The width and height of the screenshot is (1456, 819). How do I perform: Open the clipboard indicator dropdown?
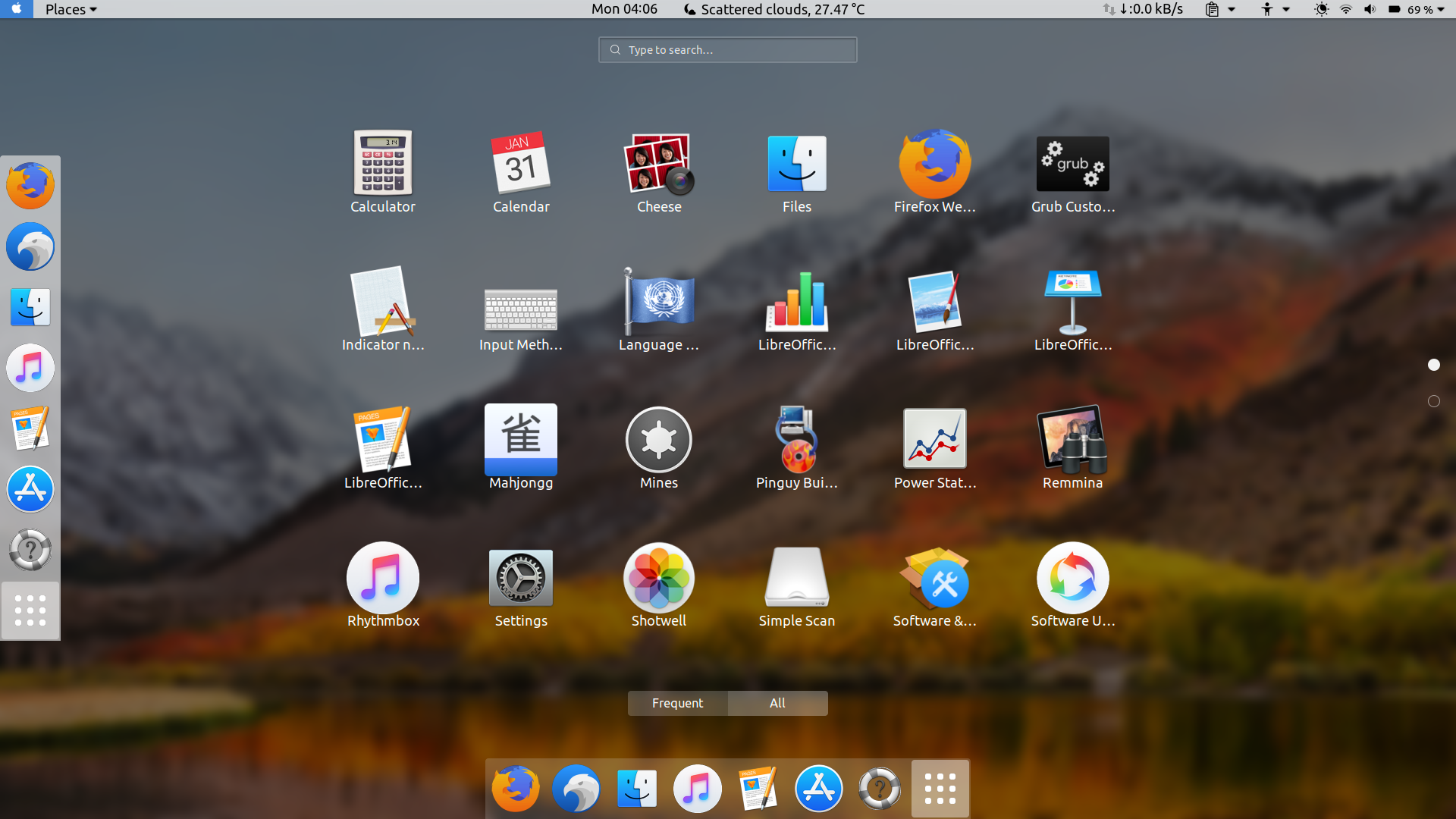(x=1219, y=9)
